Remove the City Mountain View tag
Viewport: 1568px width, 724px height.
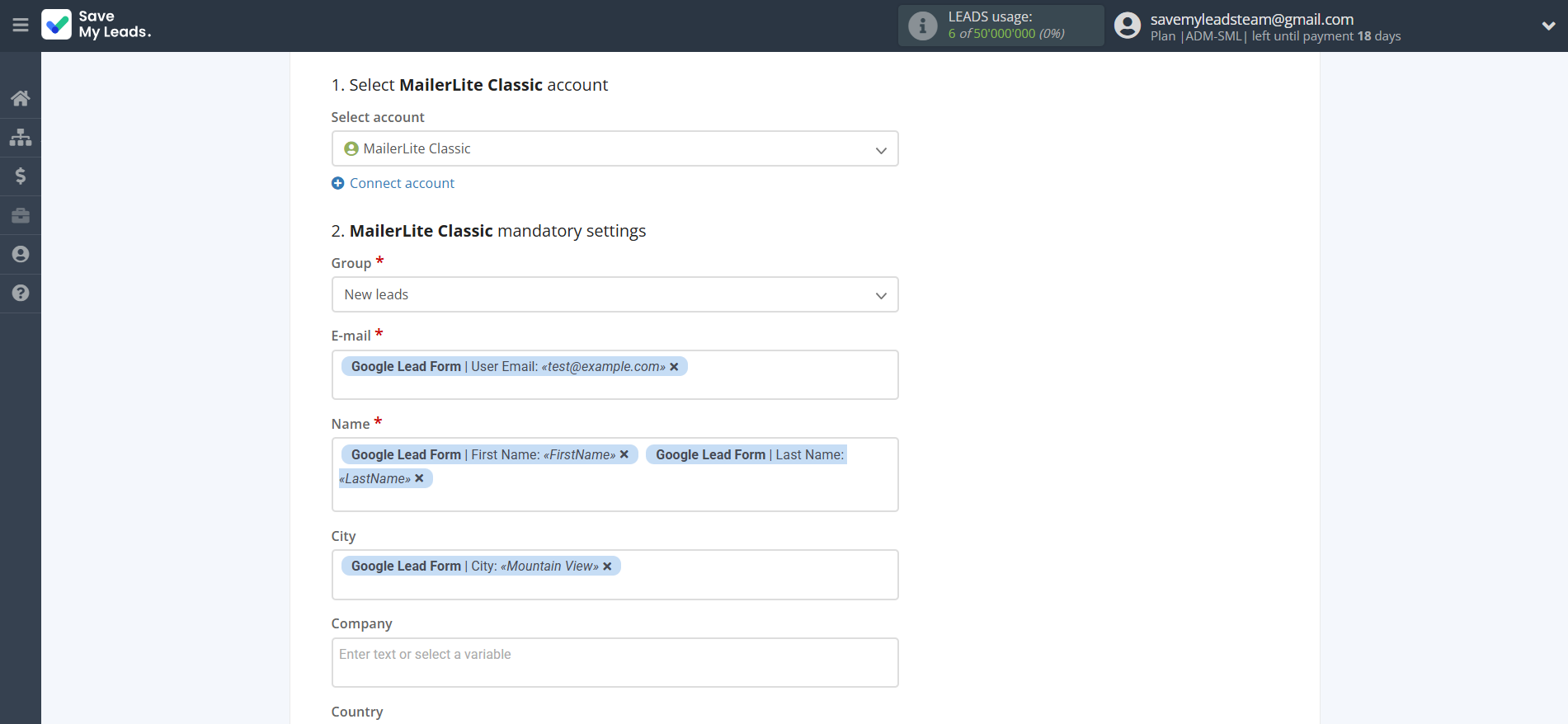(x=607, y=567)
